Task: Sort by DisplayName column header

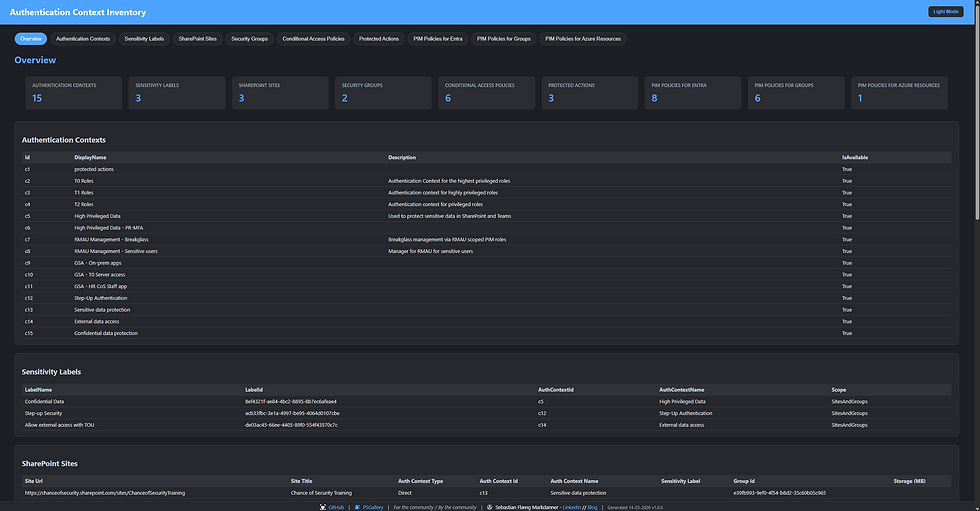Action: click(90, 157)
